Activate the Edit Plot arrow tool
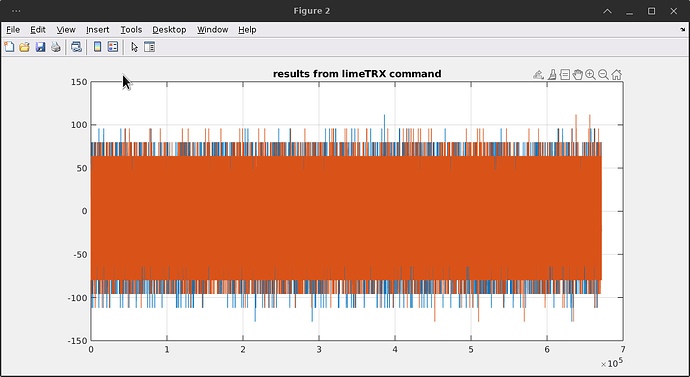 [135, 47]
